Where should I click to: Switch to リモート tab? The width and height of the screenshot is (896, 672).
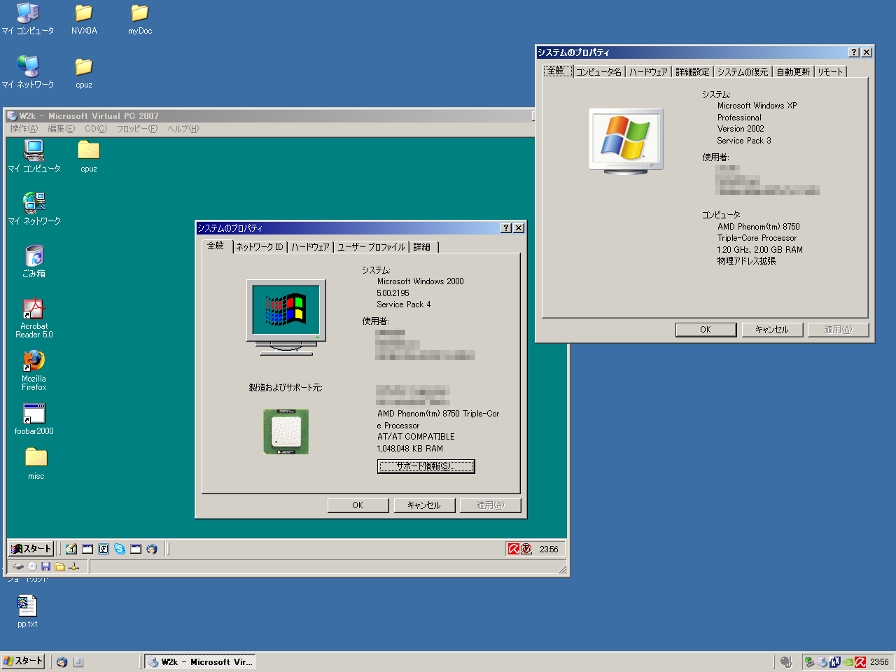click(x=830, y=72)
